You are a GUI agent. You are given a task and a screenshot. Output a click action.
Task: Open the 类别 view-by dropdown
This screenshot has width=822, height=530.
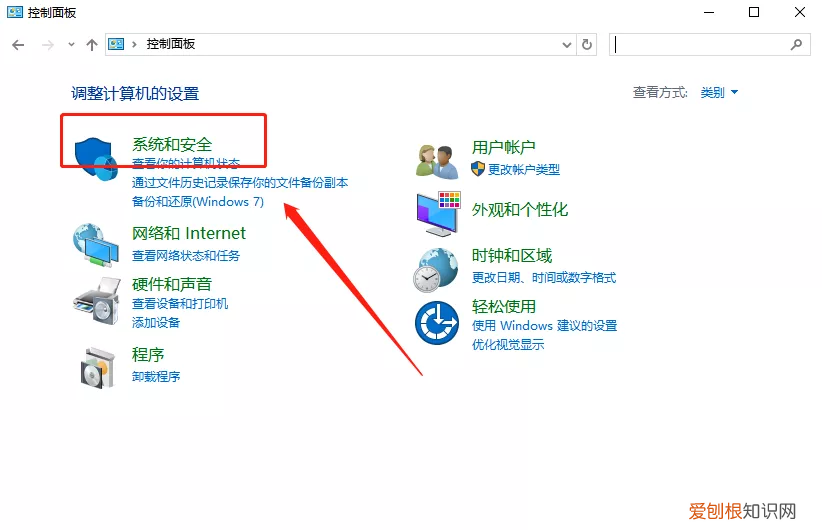tap(719, 93)
